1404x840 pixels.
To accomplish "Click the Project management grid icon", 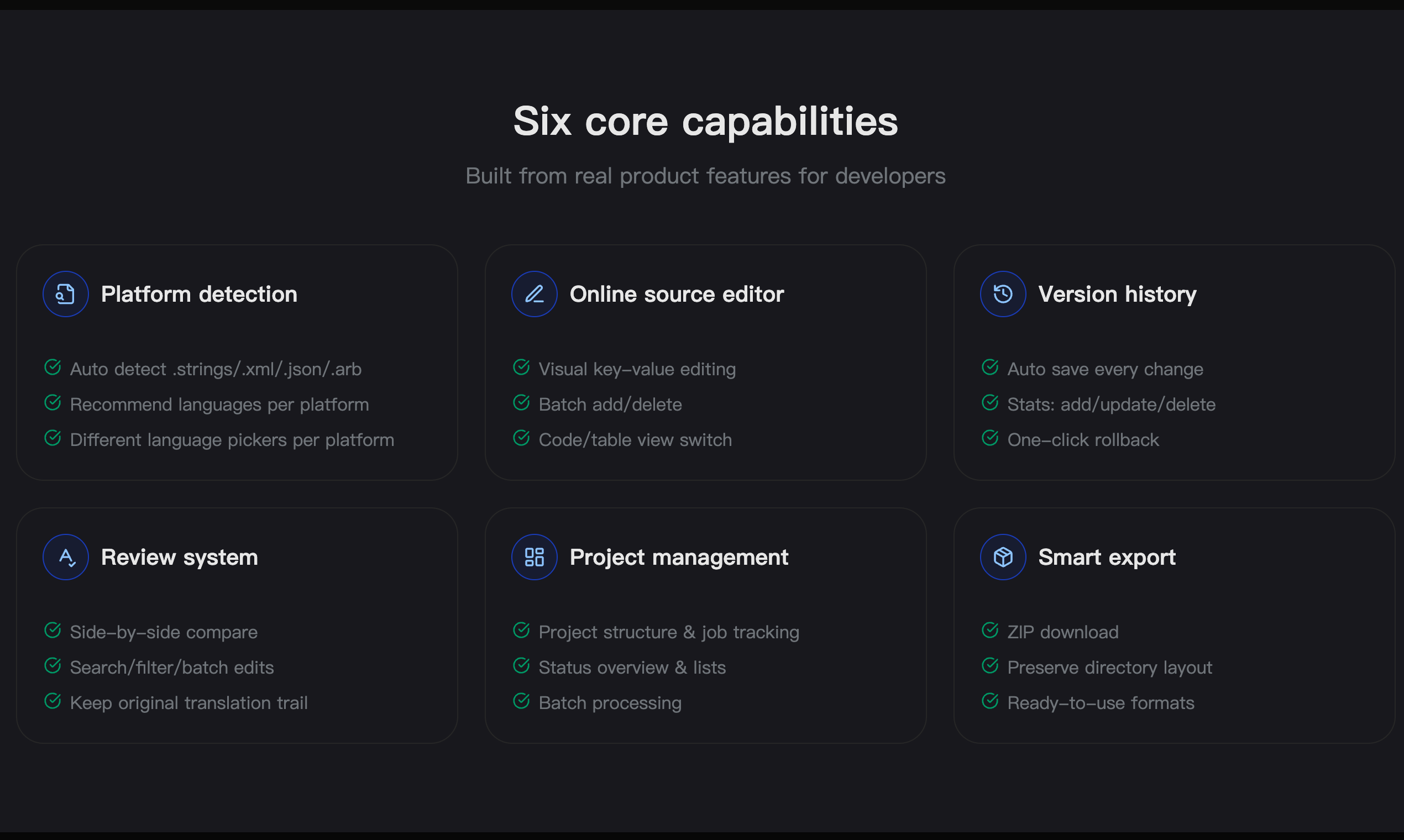I will (x=533, y=556).
